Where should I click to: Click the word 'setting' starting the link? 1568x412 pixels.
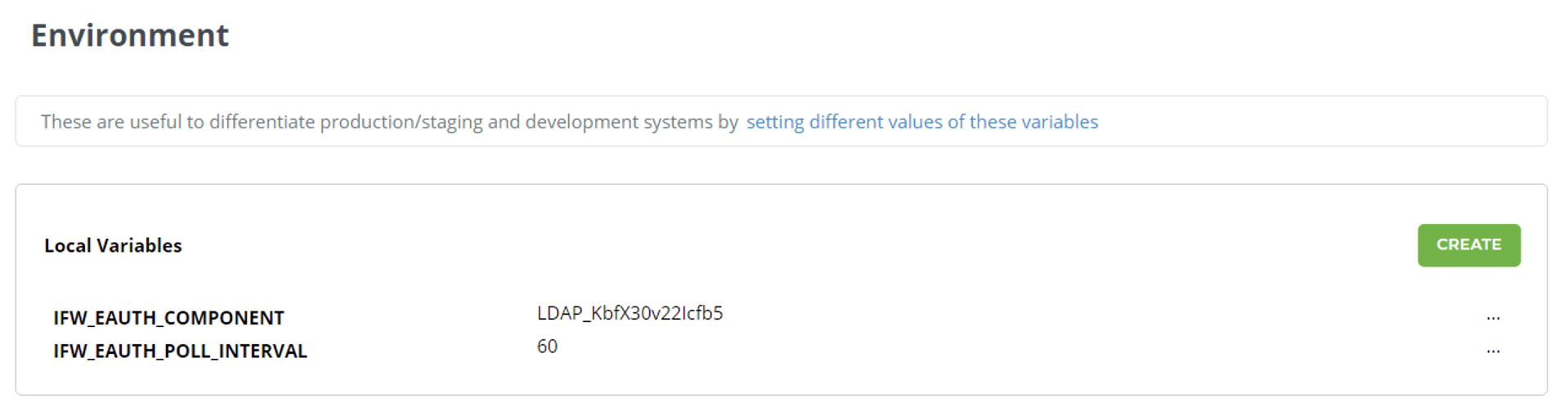click(774, 122)
